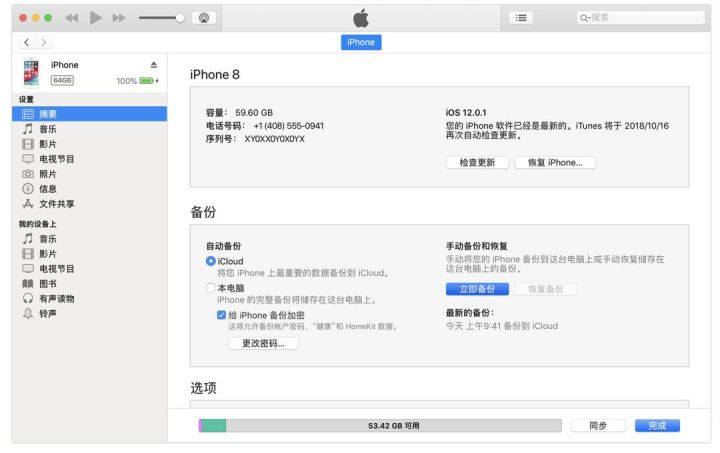Toggle 给 iPhone 备份加密 checkbox

[221, 315]
